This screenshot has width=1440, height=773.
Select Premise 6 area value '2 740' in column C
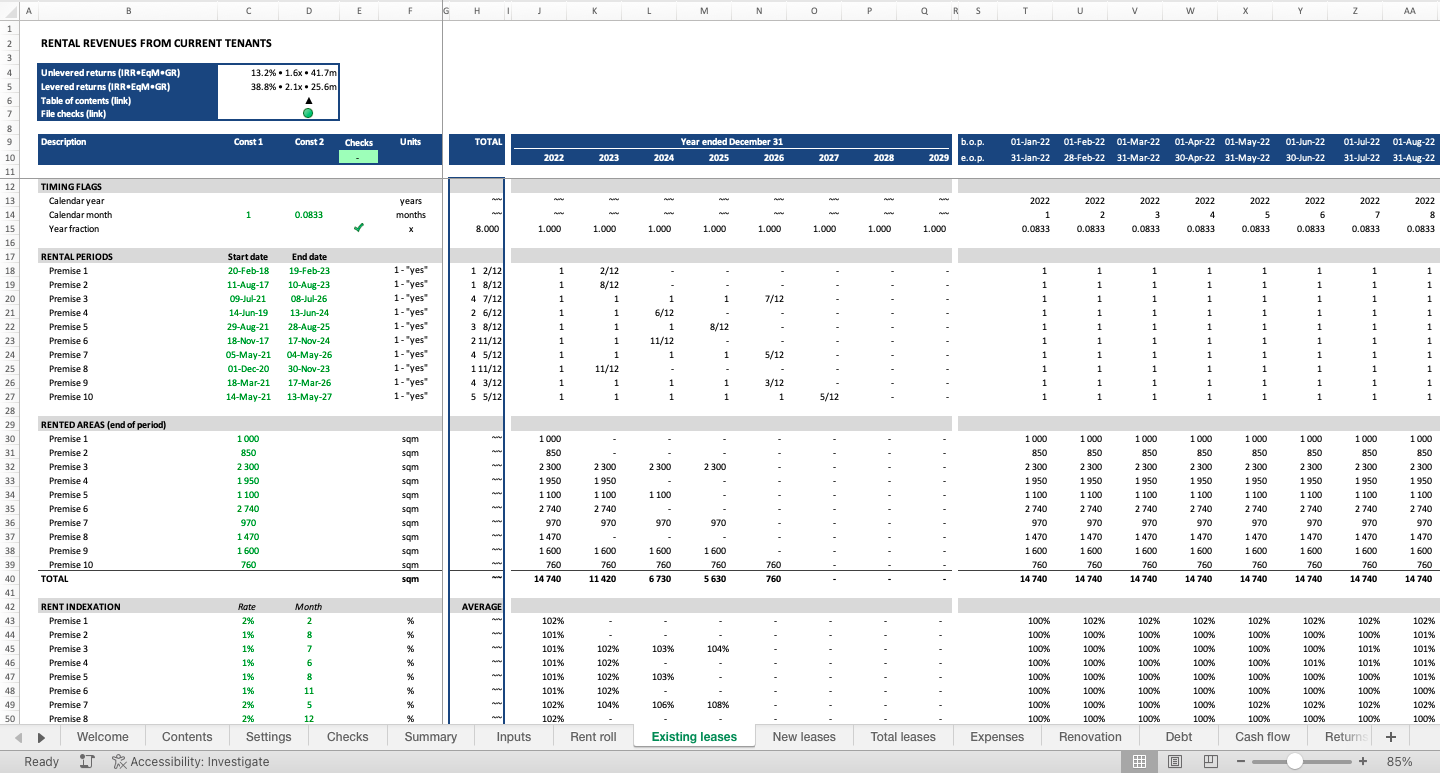point(248,509)
